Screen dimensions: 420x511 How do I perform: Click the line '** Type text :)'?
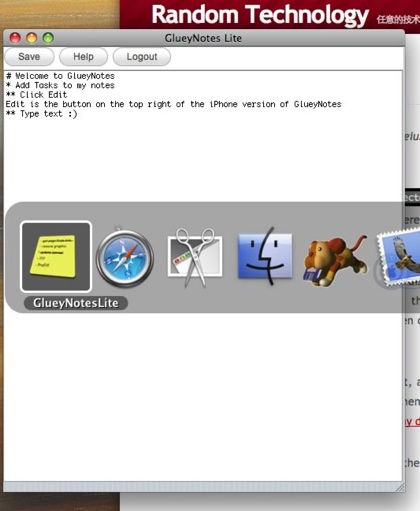click(41, 114)
